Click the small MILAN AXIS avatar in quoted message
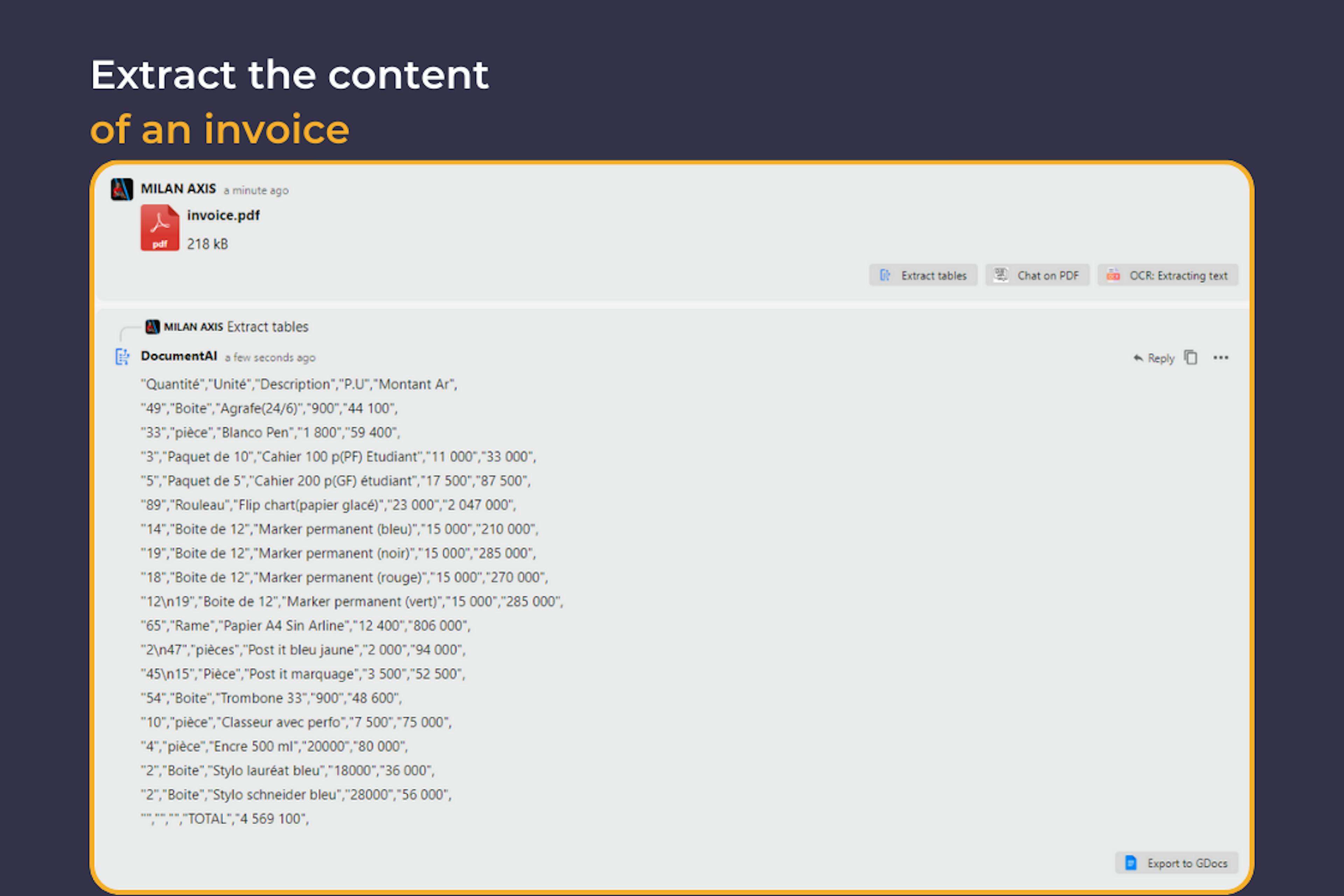Image resolution: width=1344 pixels, height=896 pixels. coord(153,326)
